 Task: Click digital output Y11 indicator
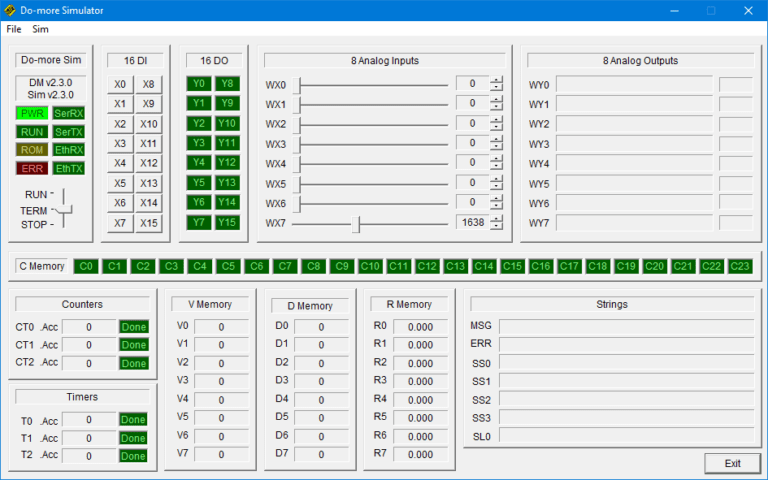[227, 143]
